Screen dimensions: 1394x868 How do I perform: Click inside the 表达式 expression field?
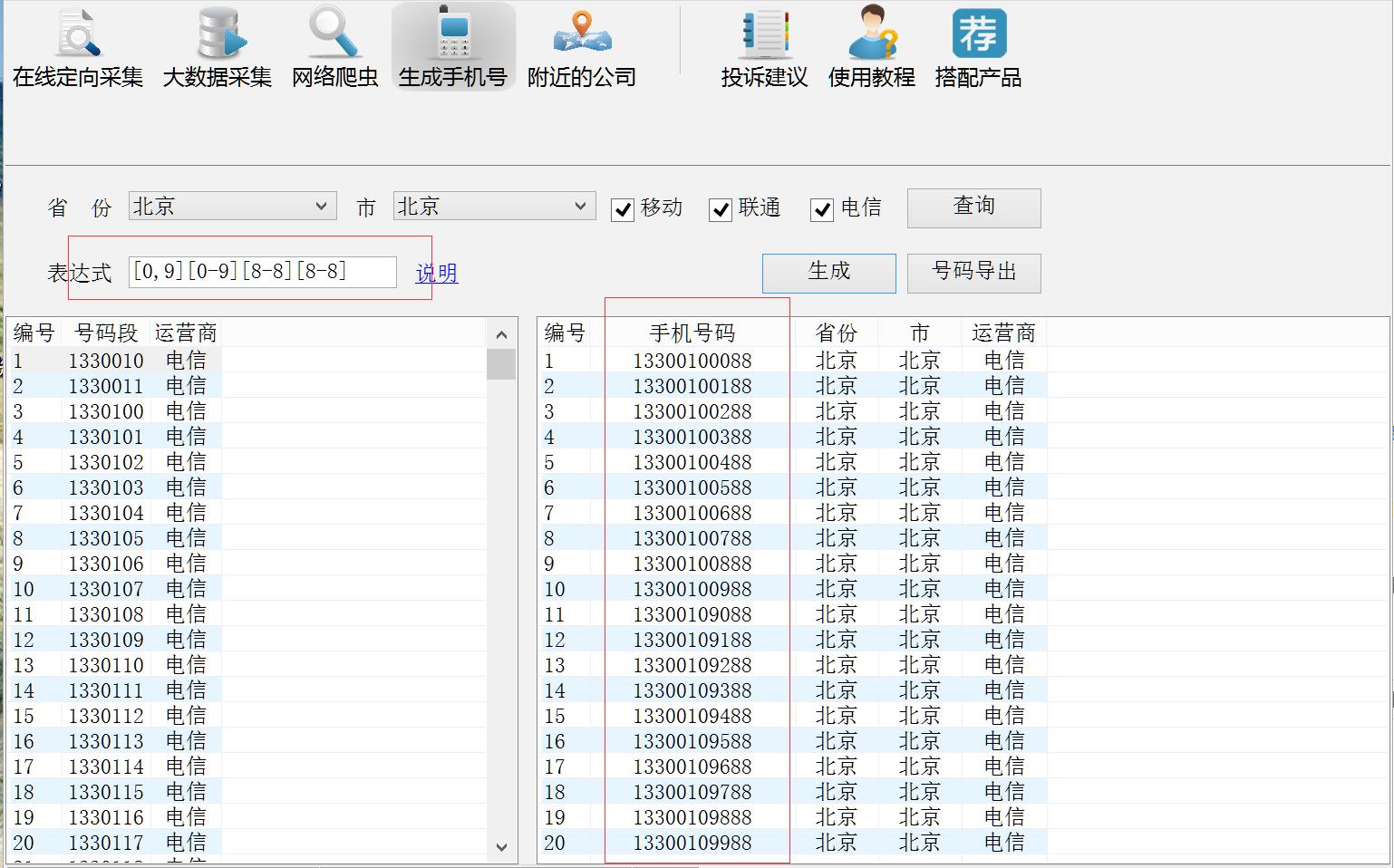click(x=263, y=271)
